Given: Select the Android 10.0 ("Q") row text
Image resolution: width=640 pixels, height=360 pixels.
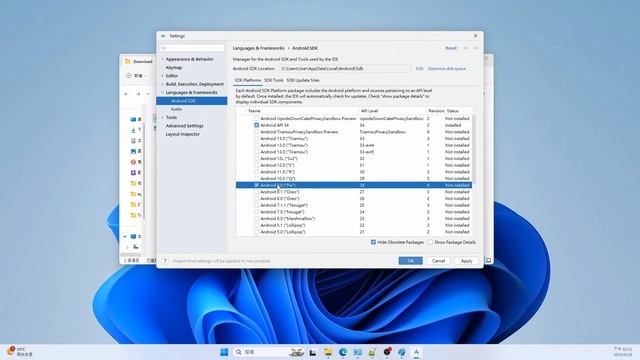Looking at the screenshot, I should pos(278,178).
